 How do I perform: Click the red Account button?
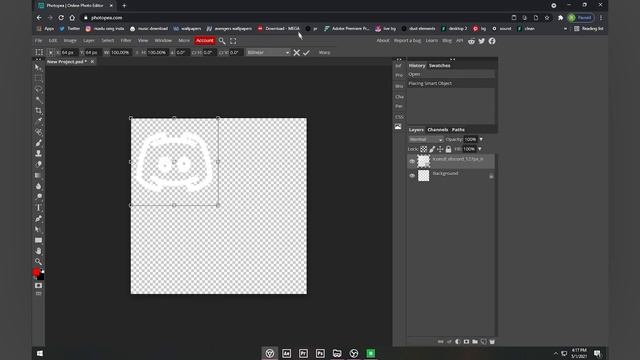204,41
